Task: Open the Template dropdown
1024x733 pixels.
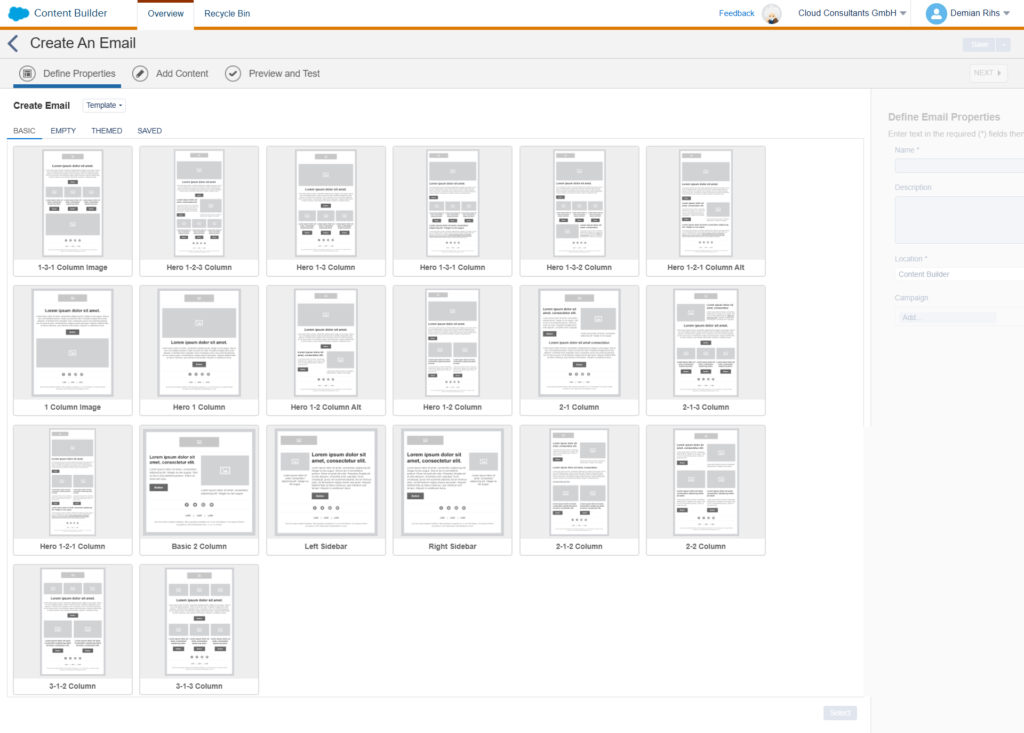Action: coord(104,105)
